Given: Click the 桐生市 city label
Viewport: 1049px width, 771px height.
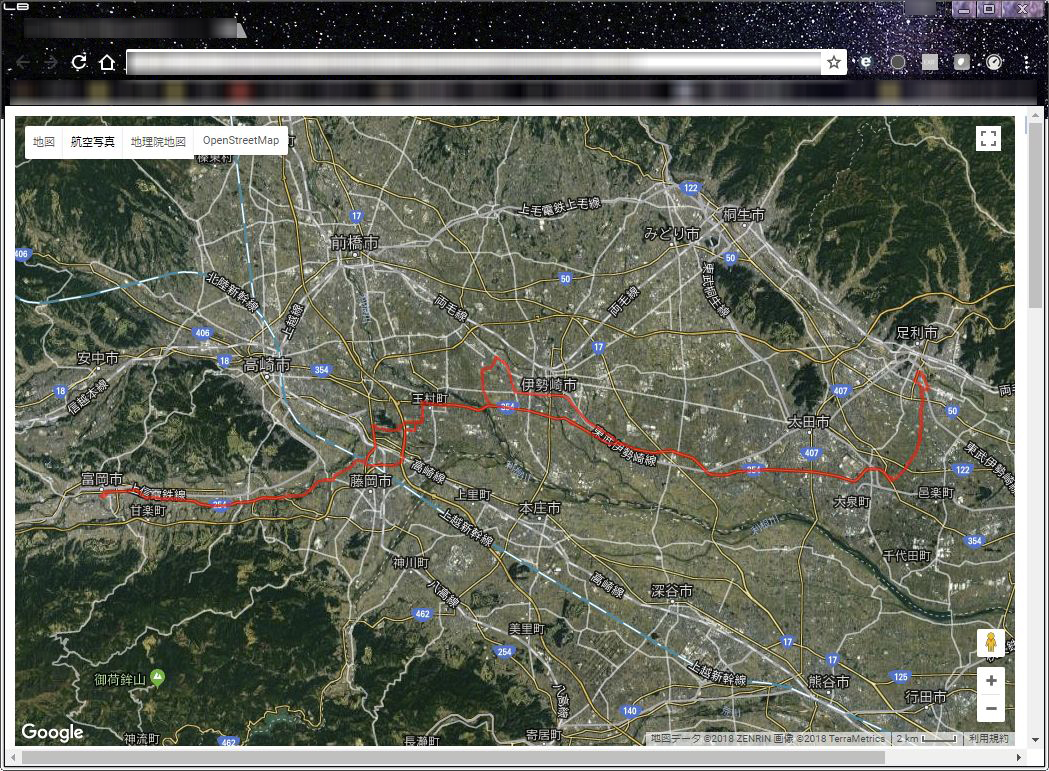Looking at the screenshot, I should click(x=743, y=214).
